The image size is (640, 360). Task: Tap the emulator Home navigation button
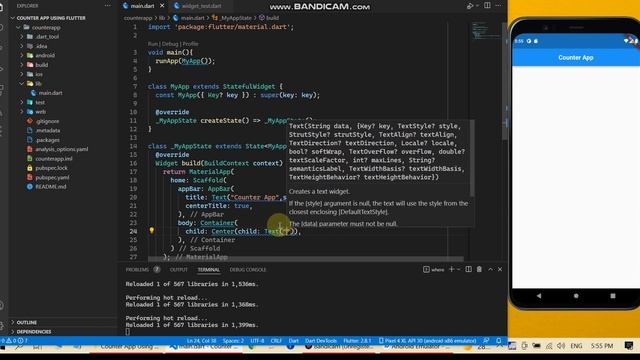[x=576, y=296]
